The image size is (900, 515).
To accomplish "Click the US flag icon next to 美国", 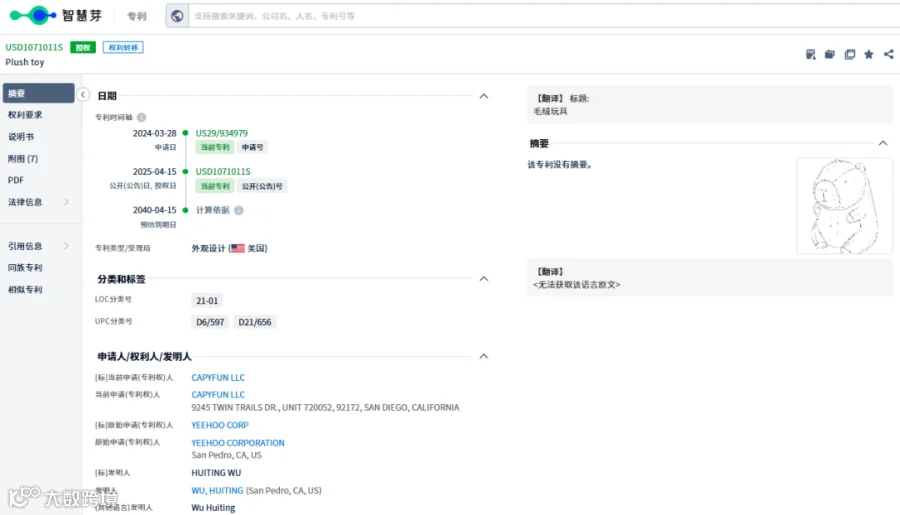I will pos(238,248).
